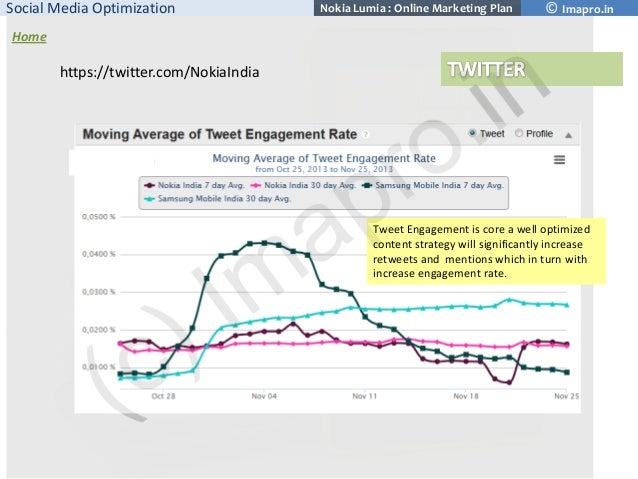Click the yellow Tweet Engagement note box

(486, 251)
